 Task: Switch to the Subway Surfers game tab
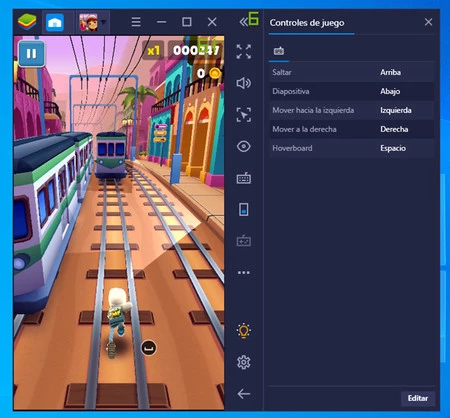(88, 22)
